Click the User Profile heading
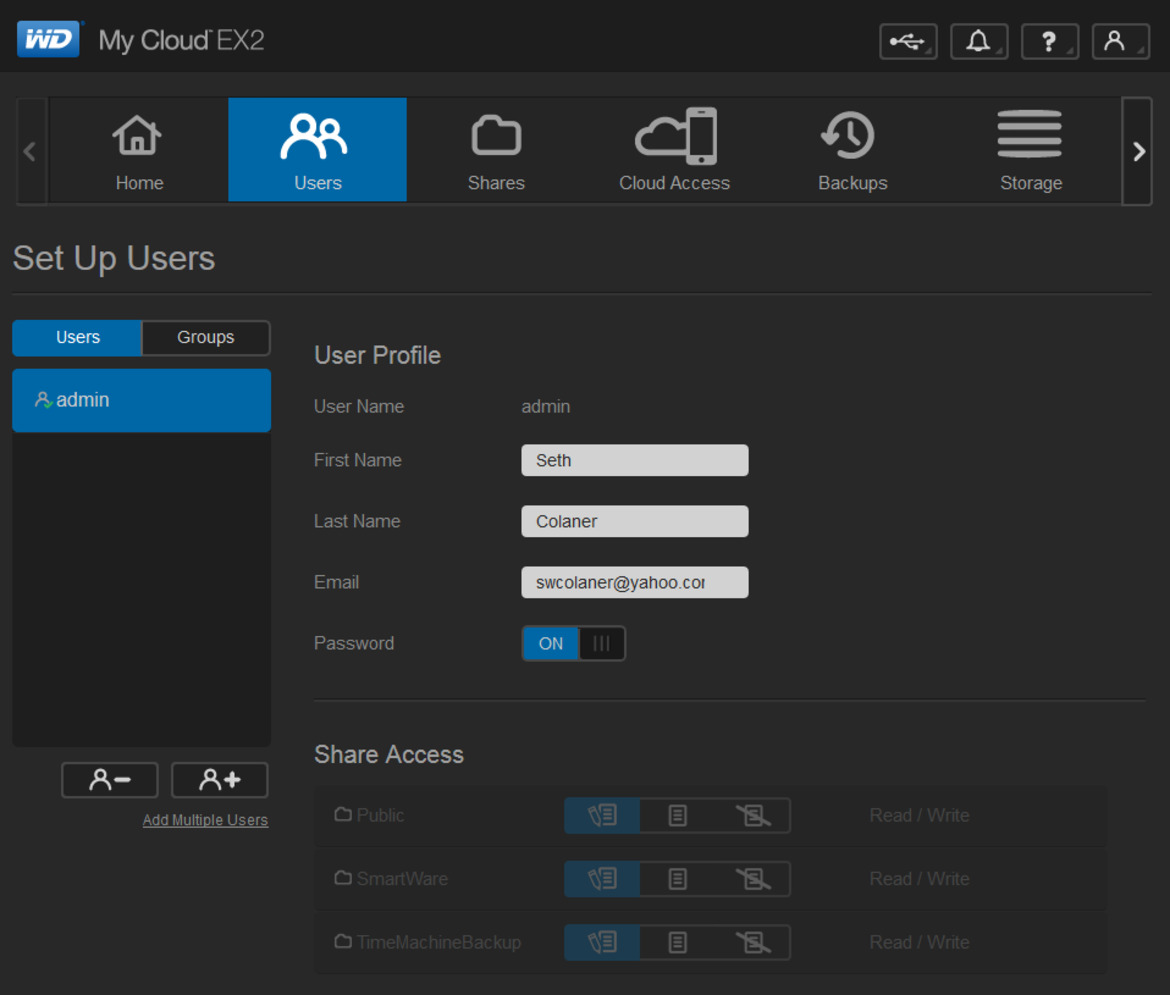Viewport: 1170px width, 995px height. pos(378,355)
